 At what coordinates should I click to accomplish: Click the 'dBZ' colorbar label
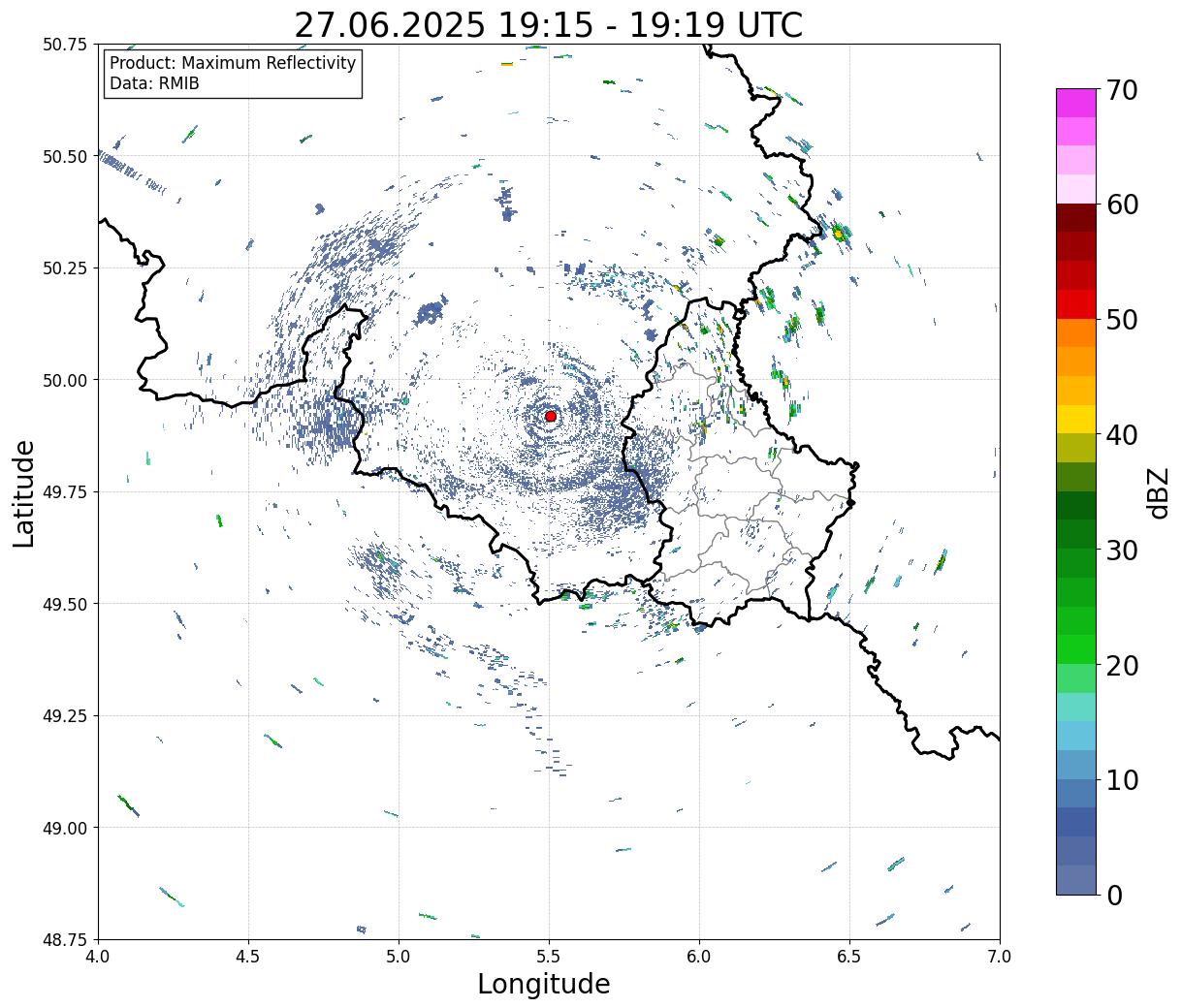[x=1158, y=491]
